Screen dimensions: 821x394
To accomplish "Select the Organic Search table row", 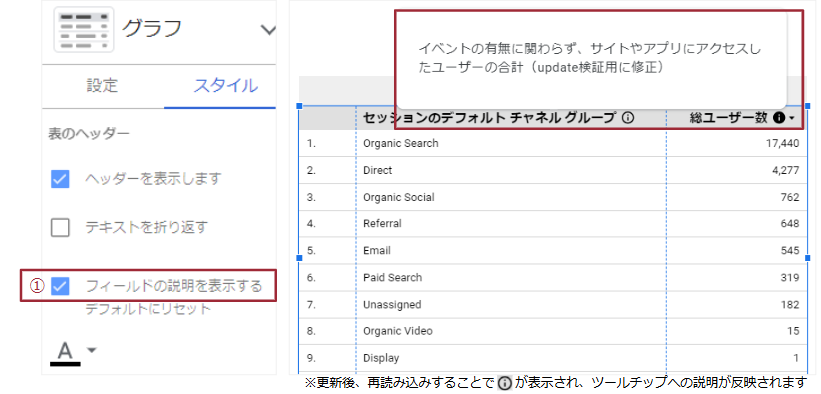I will (x=554, y=143).
